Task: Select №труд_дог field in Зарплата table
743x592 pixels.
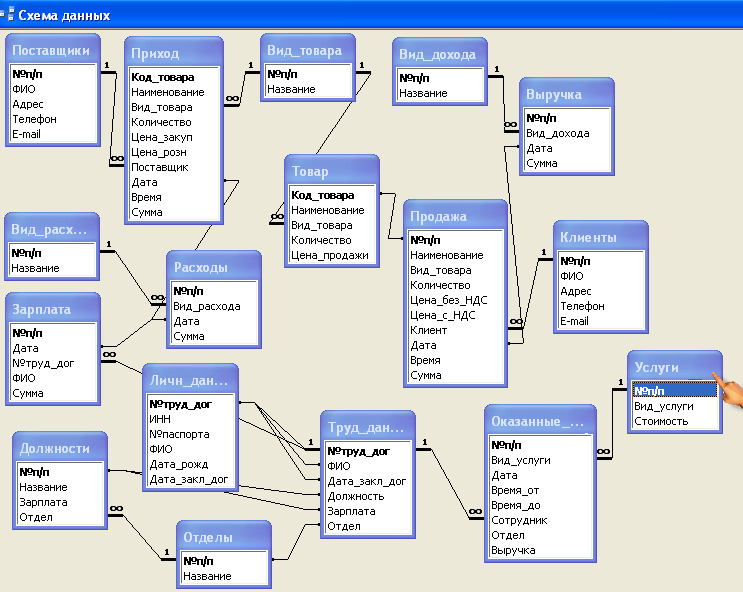Action: click(53, 363)
